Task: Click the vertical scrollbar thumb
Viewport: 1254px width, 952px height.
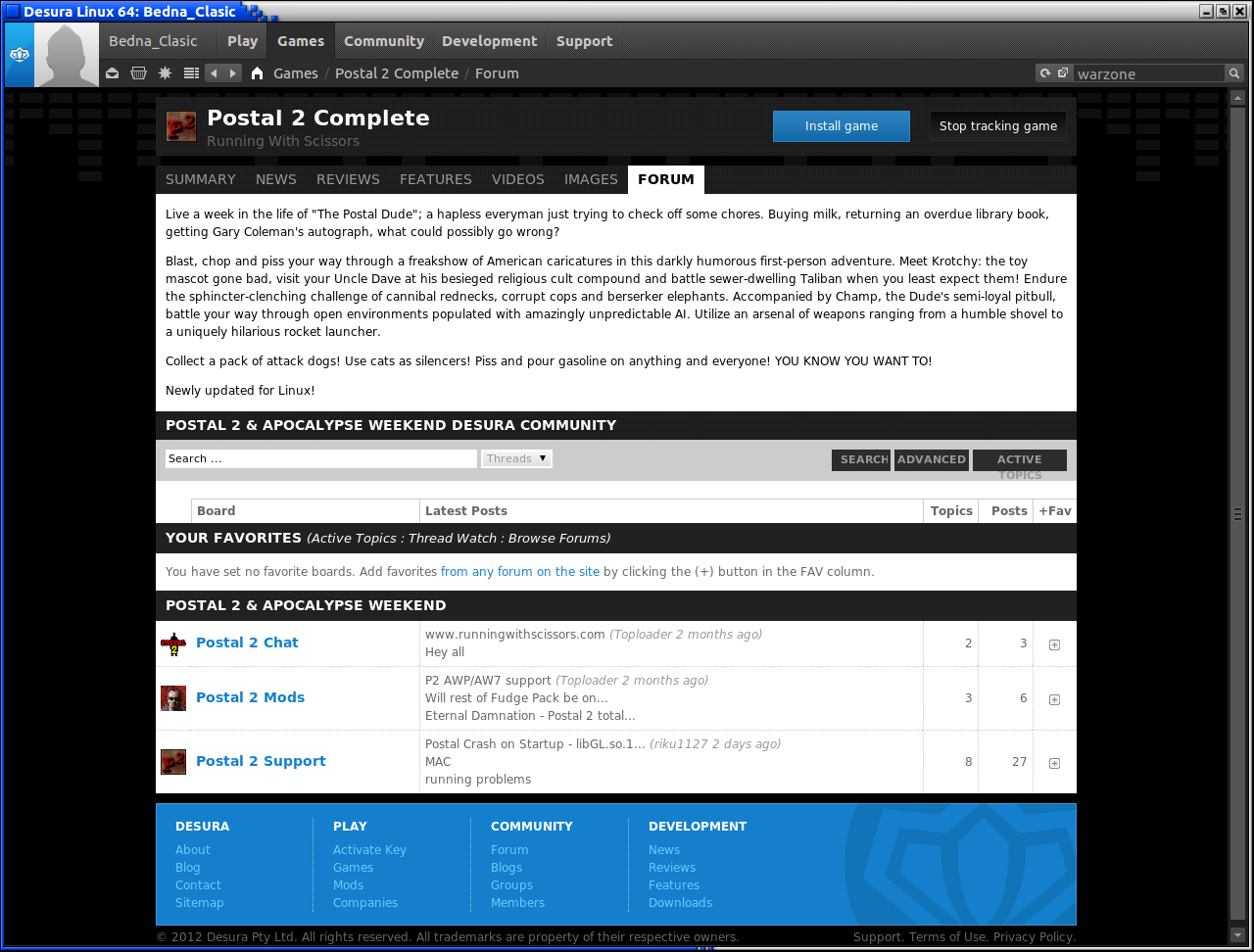Action: [x=1237, y=513]
